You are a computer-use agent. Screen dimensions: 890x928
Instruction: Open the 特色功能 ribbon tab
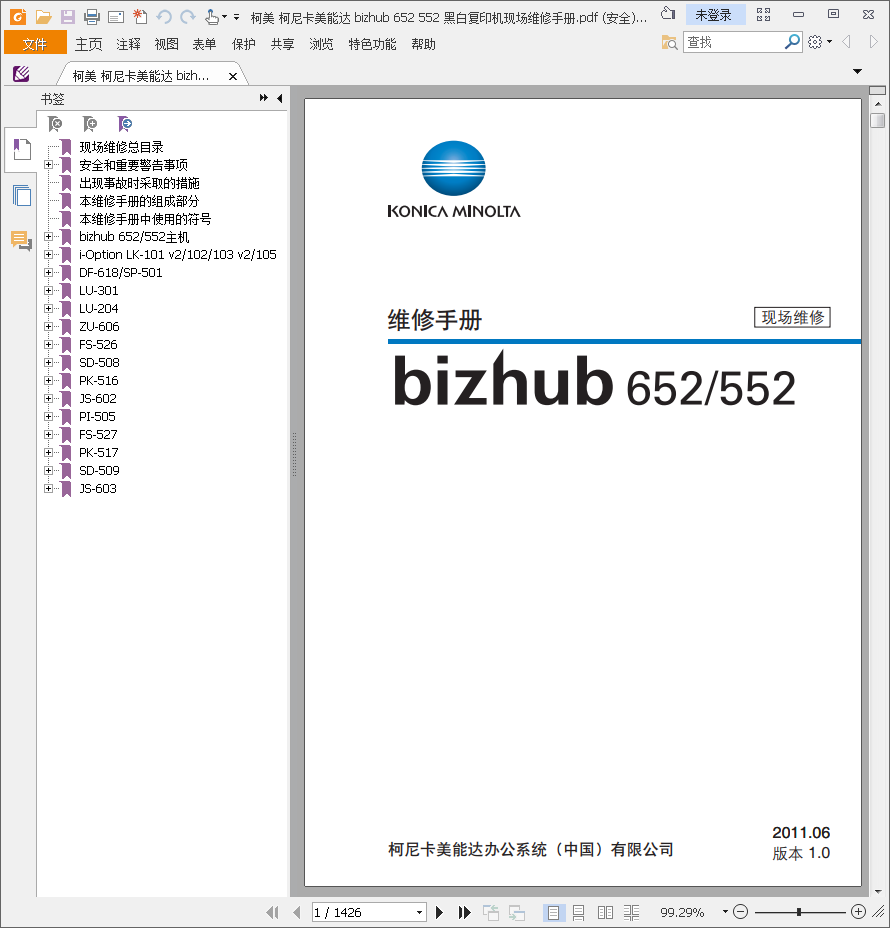(372, 44)
